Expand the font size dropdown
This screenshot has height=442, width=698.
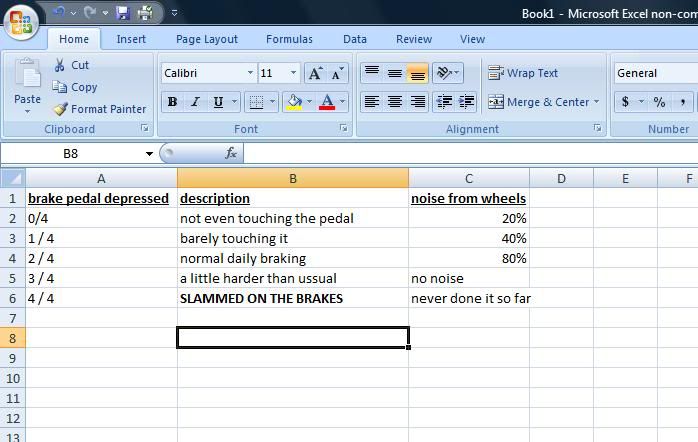tap(293, 73)
